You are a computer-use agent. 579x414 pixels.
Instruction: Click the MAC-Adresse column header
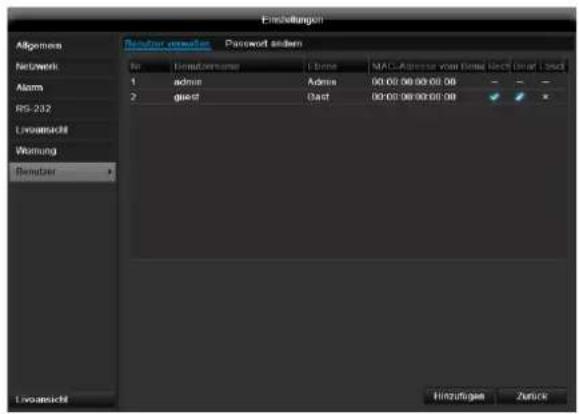point(428,67)
